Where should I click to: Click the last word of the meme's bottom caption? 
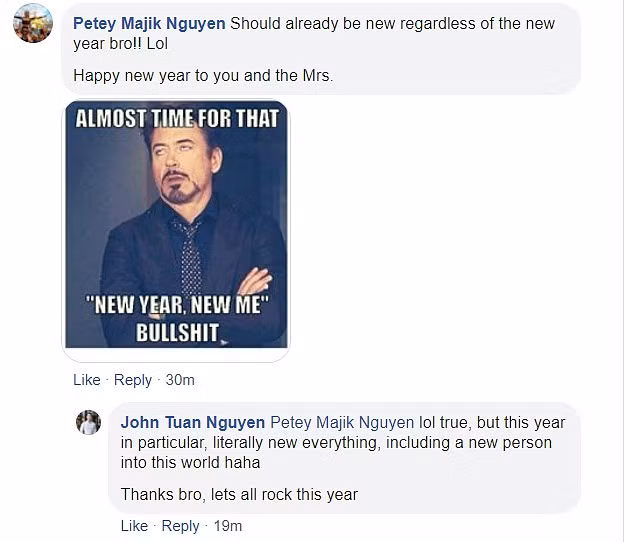coord(177,333)
